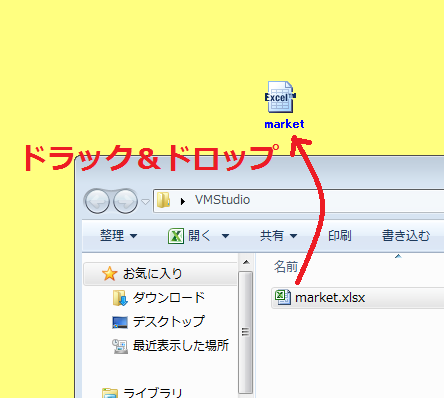Select お気に入り in the navigation pane
The image size is (444, 398).
click(160, 274)
